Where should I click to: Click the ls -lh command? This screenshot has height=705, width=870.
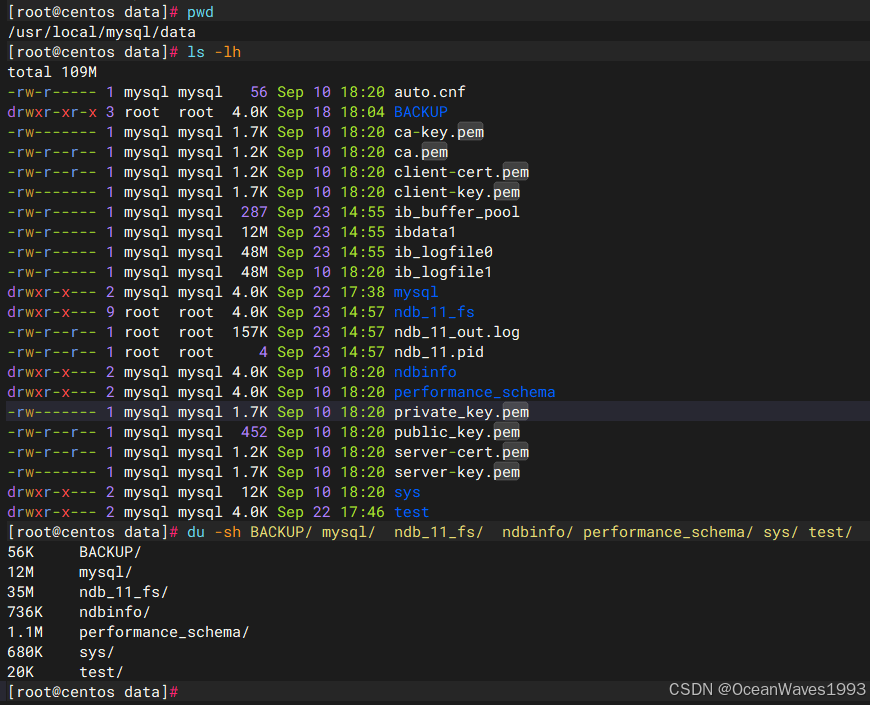[x=214, y=52]
